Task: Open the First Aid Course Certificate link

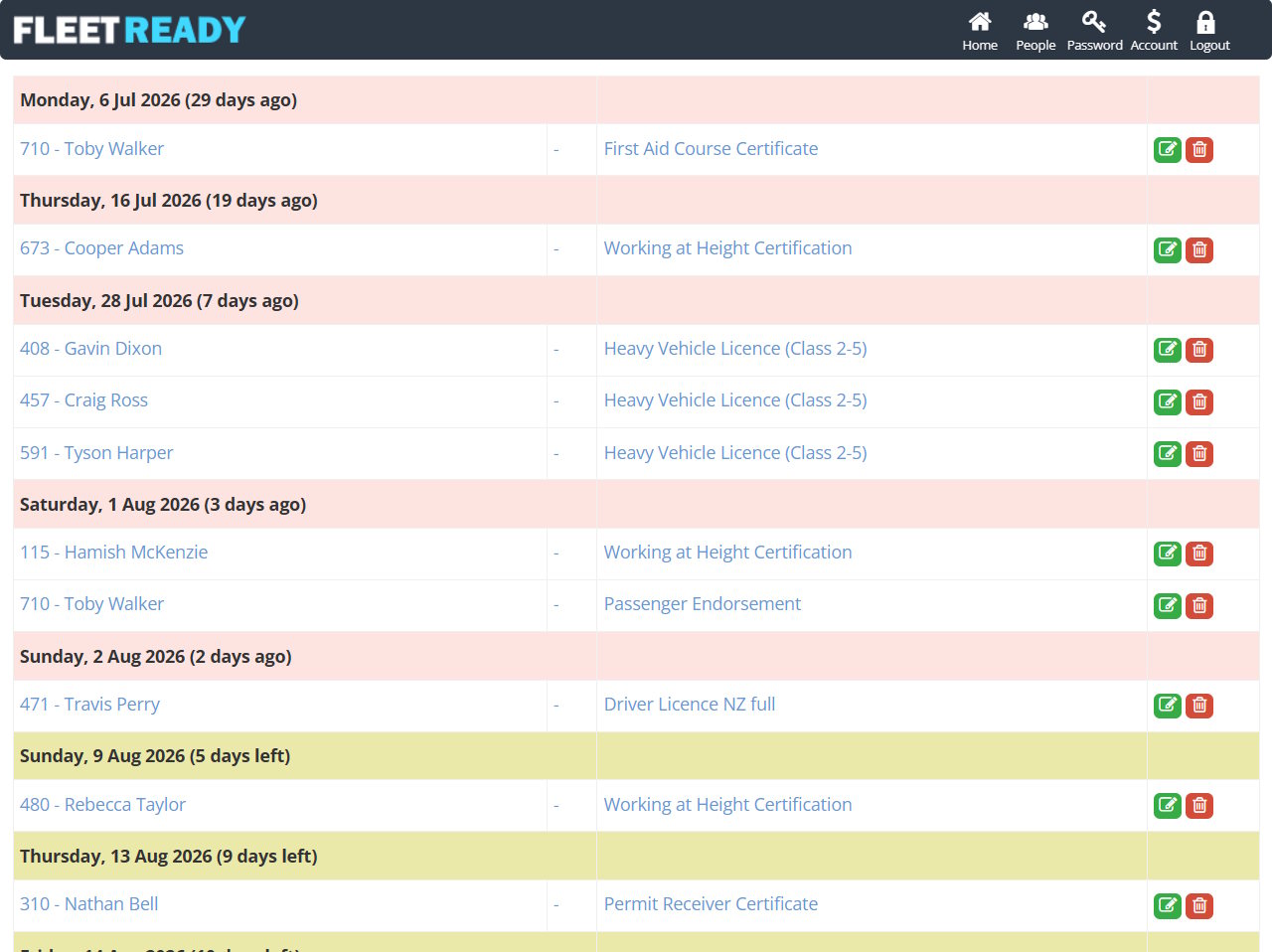Action: click(711, 149)
